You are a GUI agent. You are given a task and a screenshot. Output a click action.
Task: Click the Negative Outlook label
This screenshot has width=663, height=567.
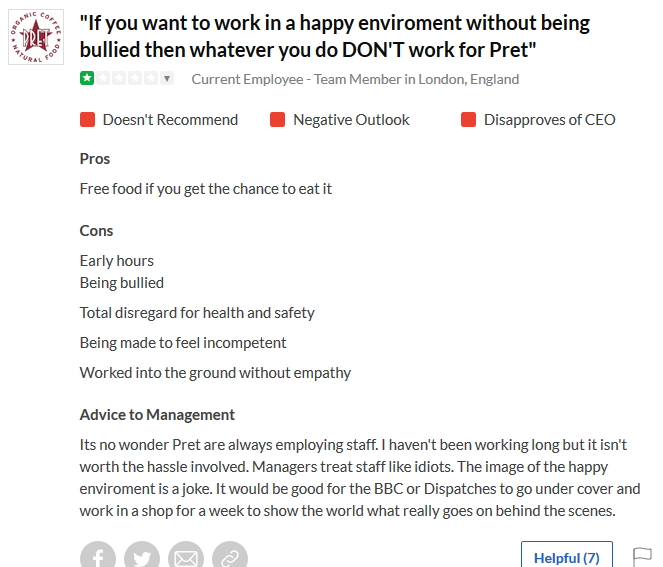pos(351,120)
